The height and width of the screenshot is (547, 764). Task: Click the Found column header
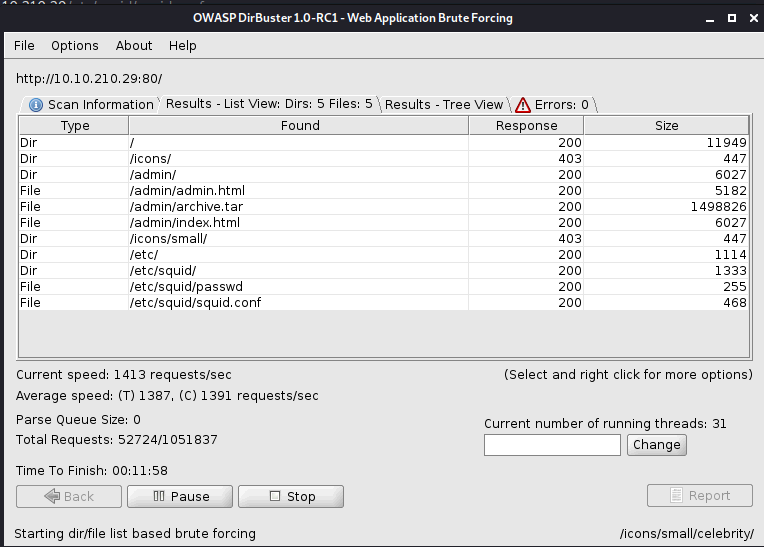[x=300, y=126]
